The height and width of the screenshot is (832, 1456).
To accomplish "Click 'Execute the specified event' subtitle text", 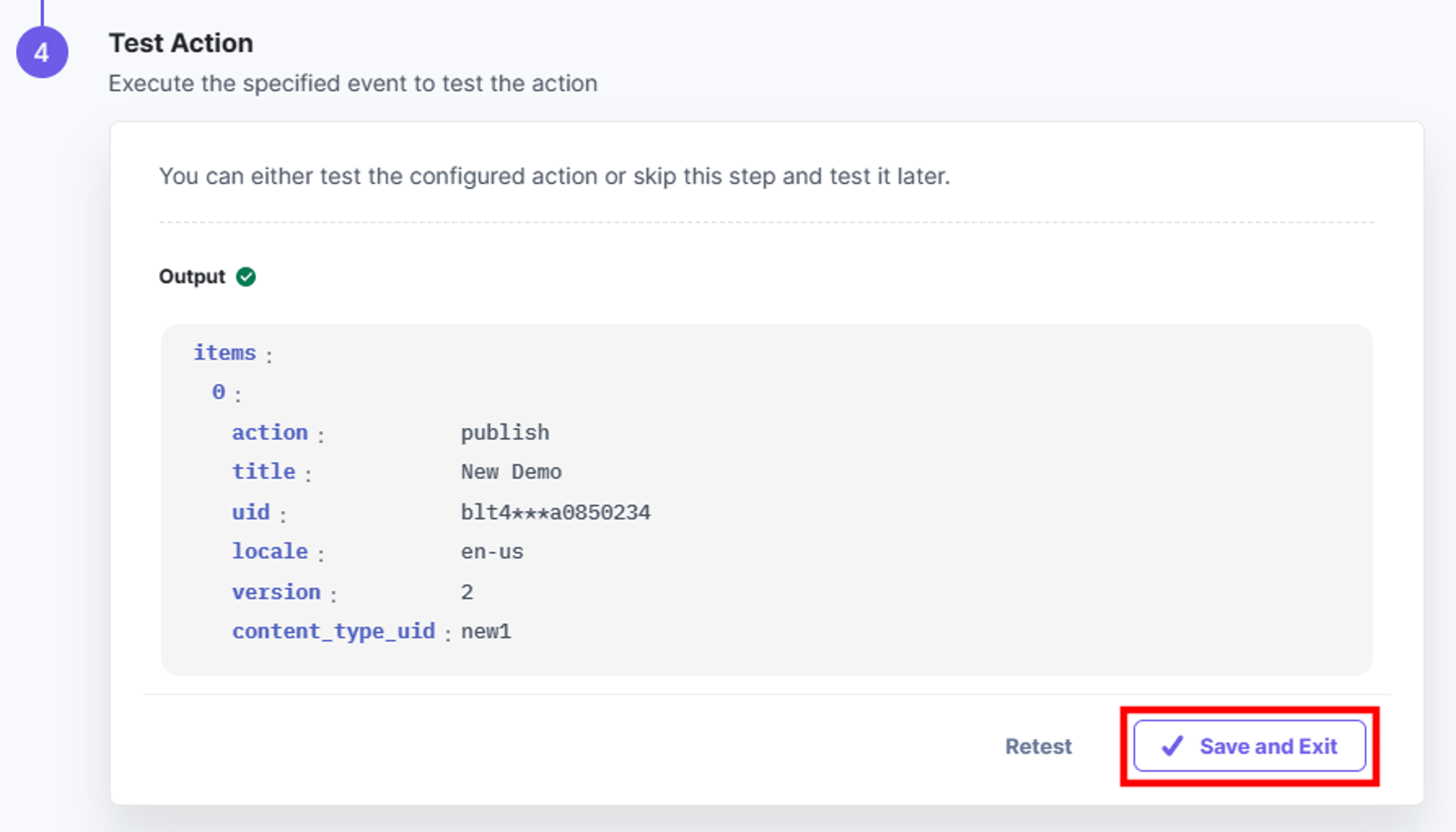I will click(x=353, y=83).
